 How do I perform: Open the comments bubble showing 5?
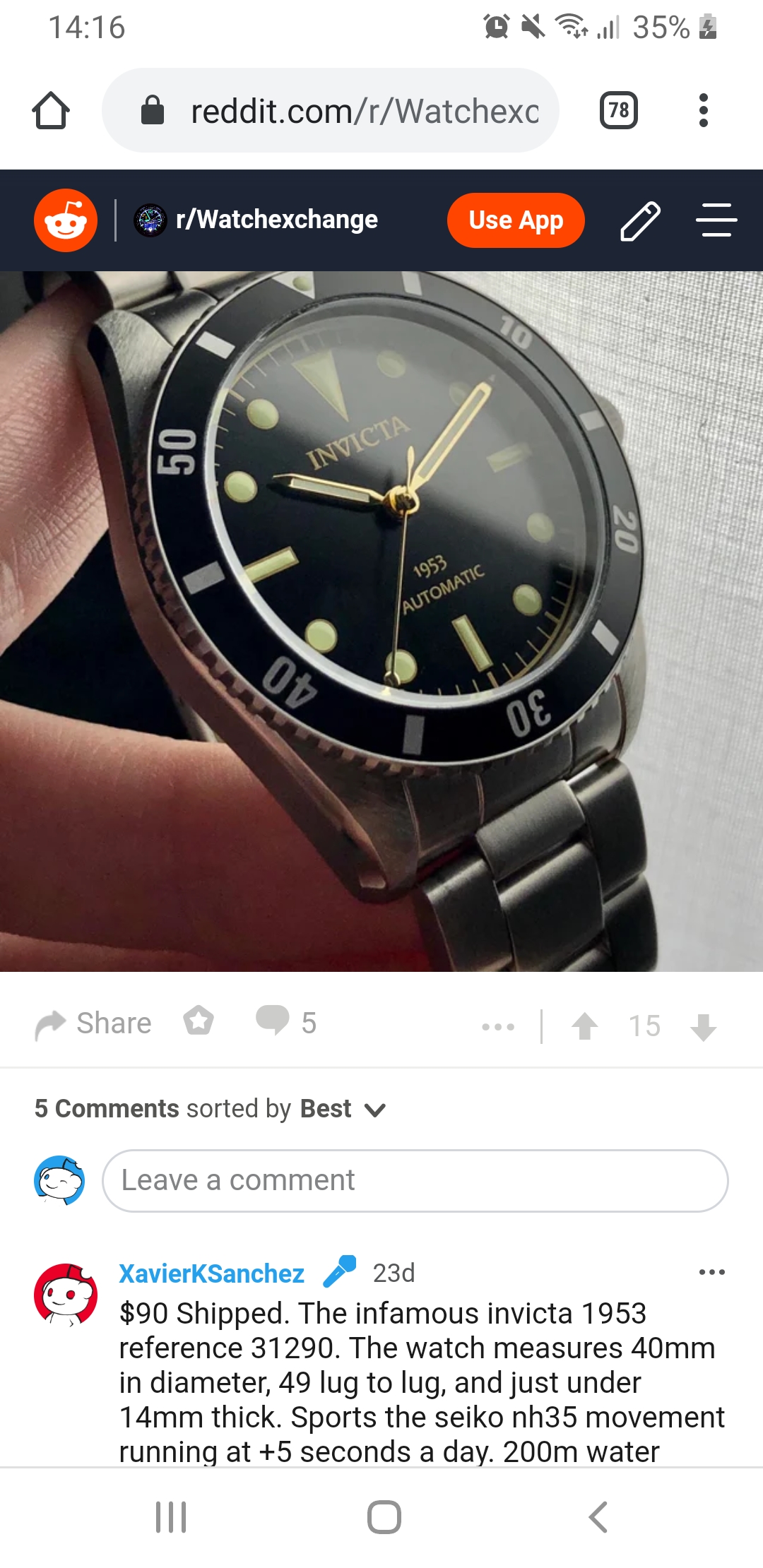(x=286, y=1022)
